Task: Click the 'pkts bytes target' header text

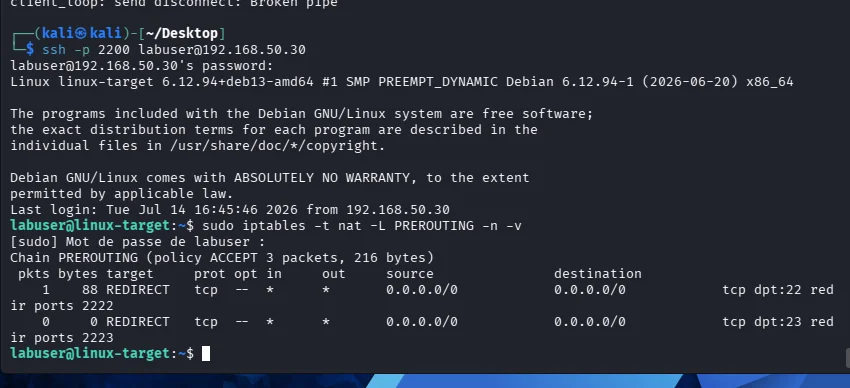Action: (86, 274)
